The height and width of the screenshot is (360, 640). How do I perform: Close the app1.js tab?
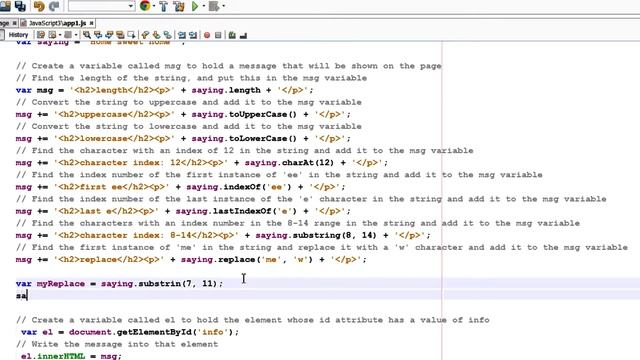coord(91,23)
